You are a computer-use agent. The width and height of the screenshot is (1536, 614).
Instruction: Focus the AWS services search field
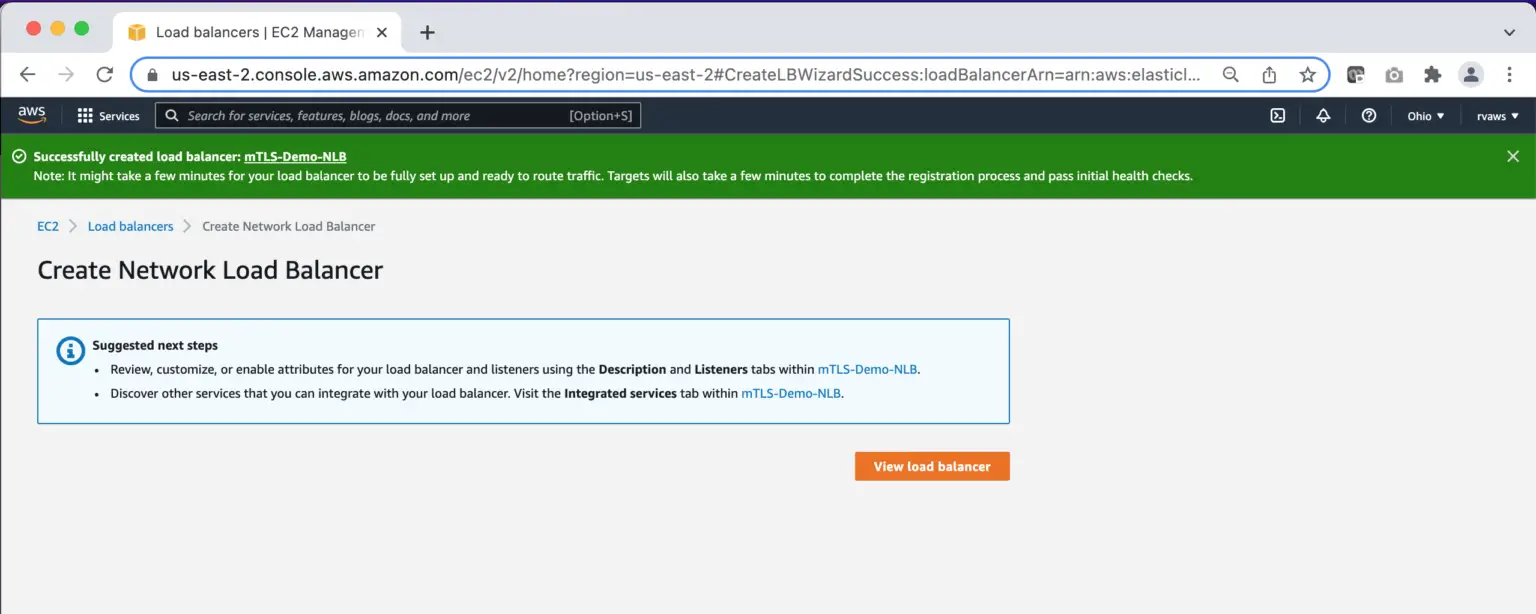(398, 116)
